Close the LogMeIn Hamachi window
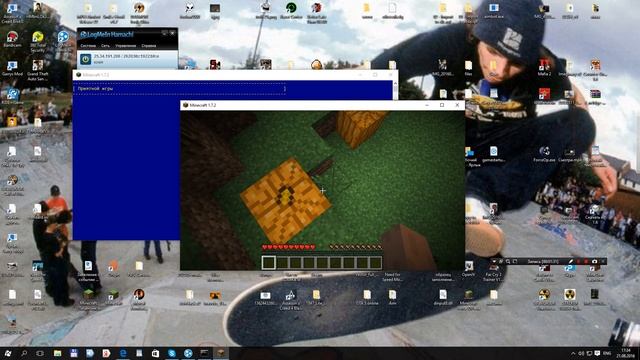 click(172, 33)
